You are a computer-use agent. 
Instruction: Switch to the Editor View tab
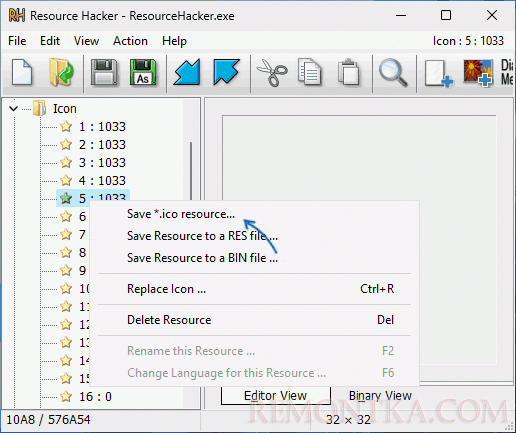(276, 396)
